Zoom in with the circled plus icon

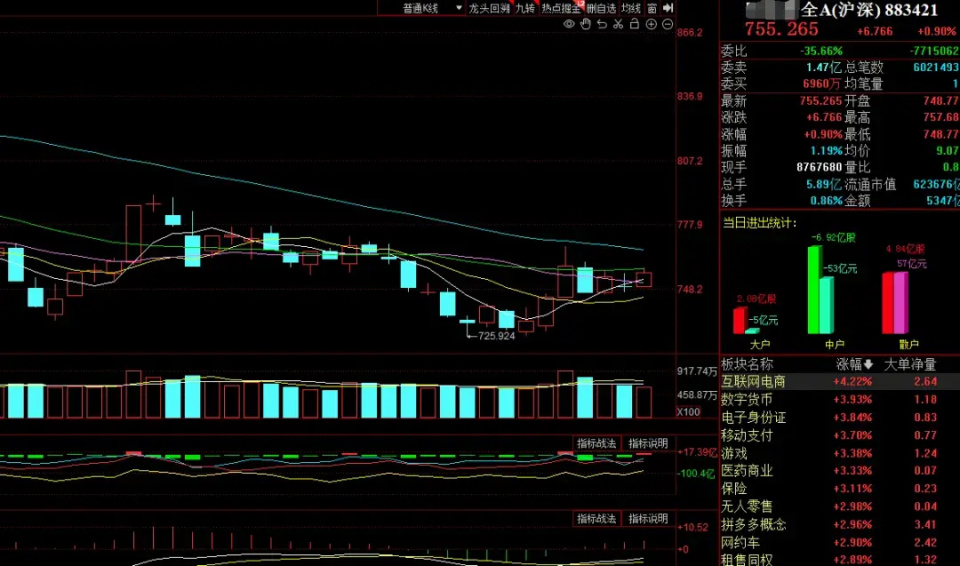tap(651, 25)
